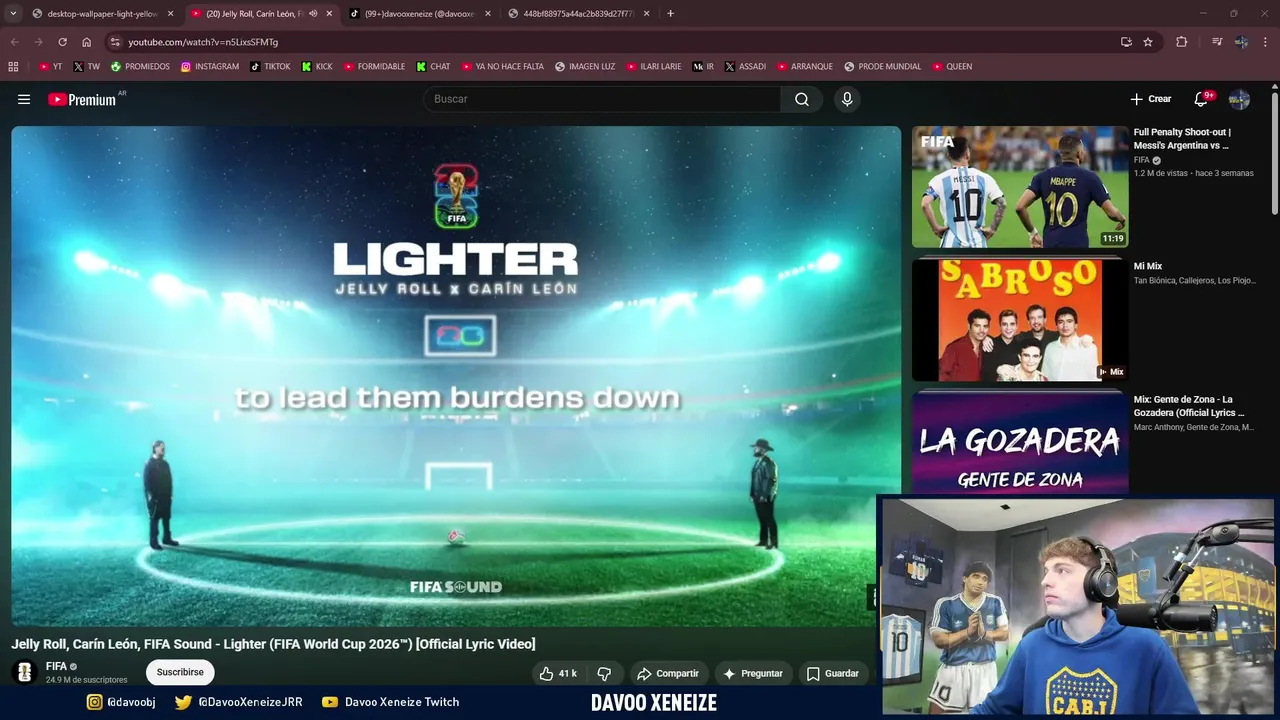
Task: Switch to desktop-wallpaper-light-yellow tab
Action: click(x=102, y=14)
